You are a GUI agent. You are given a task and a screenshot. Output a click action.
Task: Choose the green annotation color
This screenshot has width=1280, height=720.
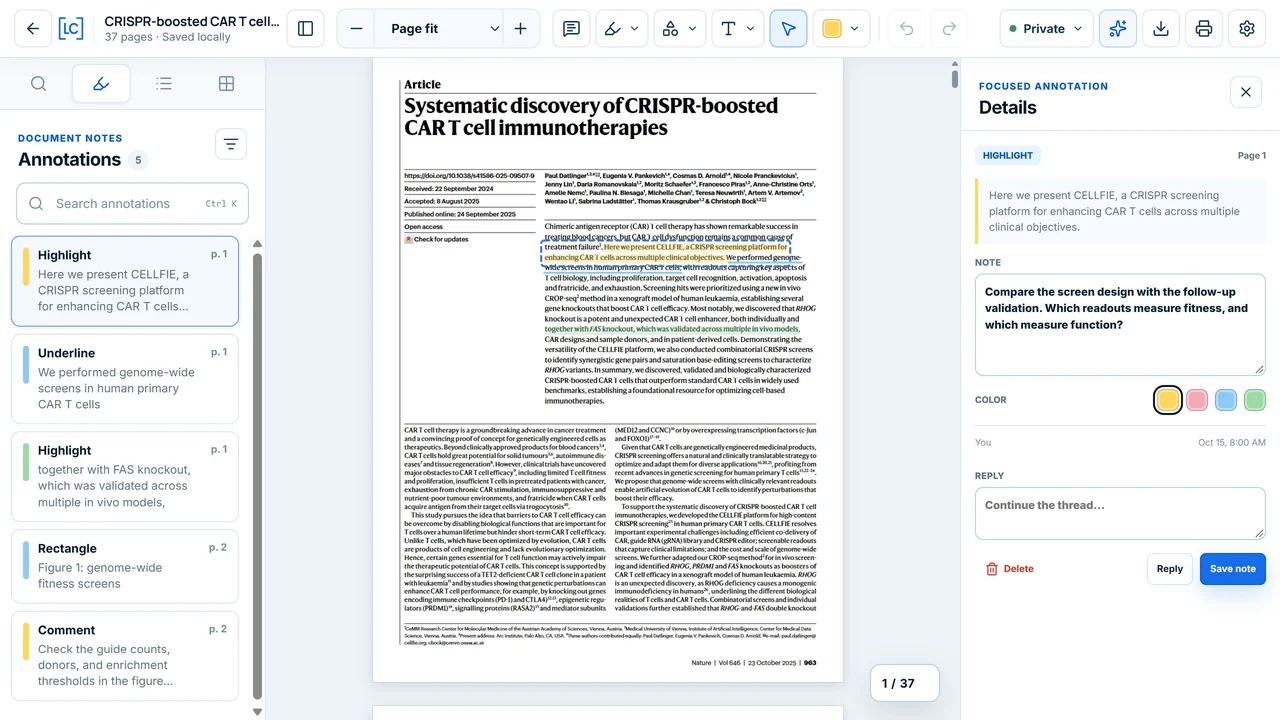(1255, 400)
